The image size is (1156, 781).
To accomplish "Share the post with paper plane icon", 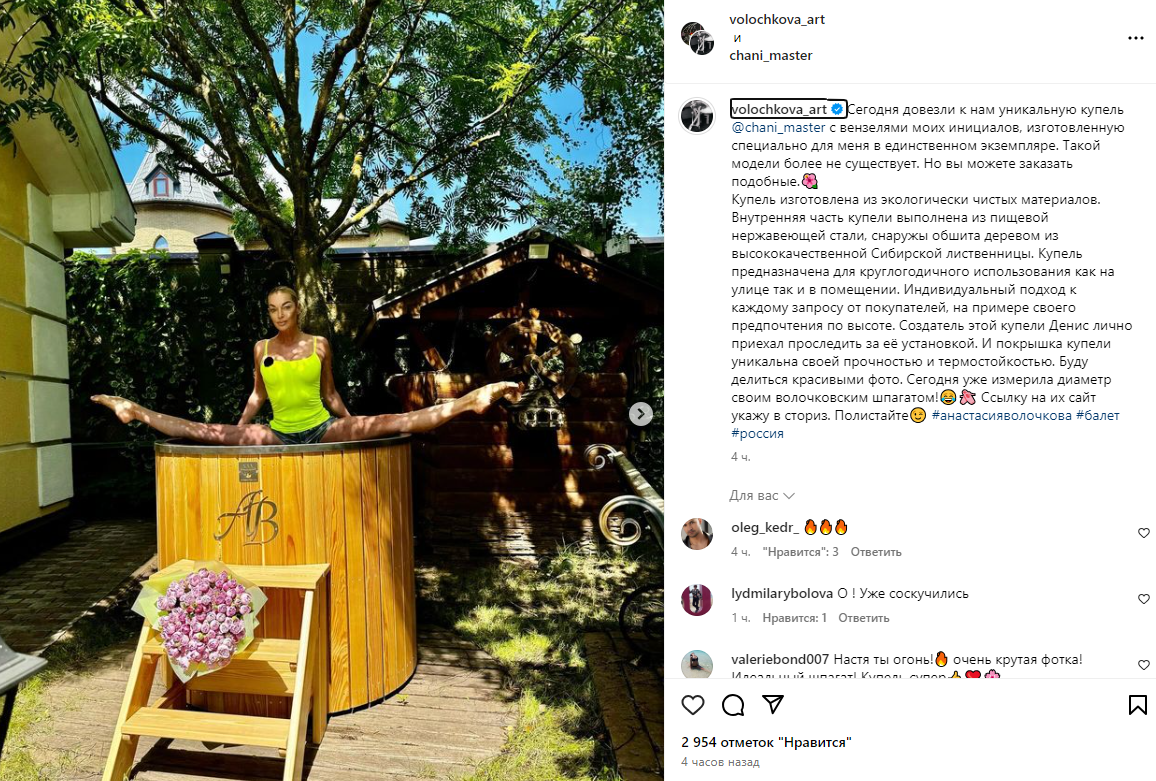I will 772,705.
